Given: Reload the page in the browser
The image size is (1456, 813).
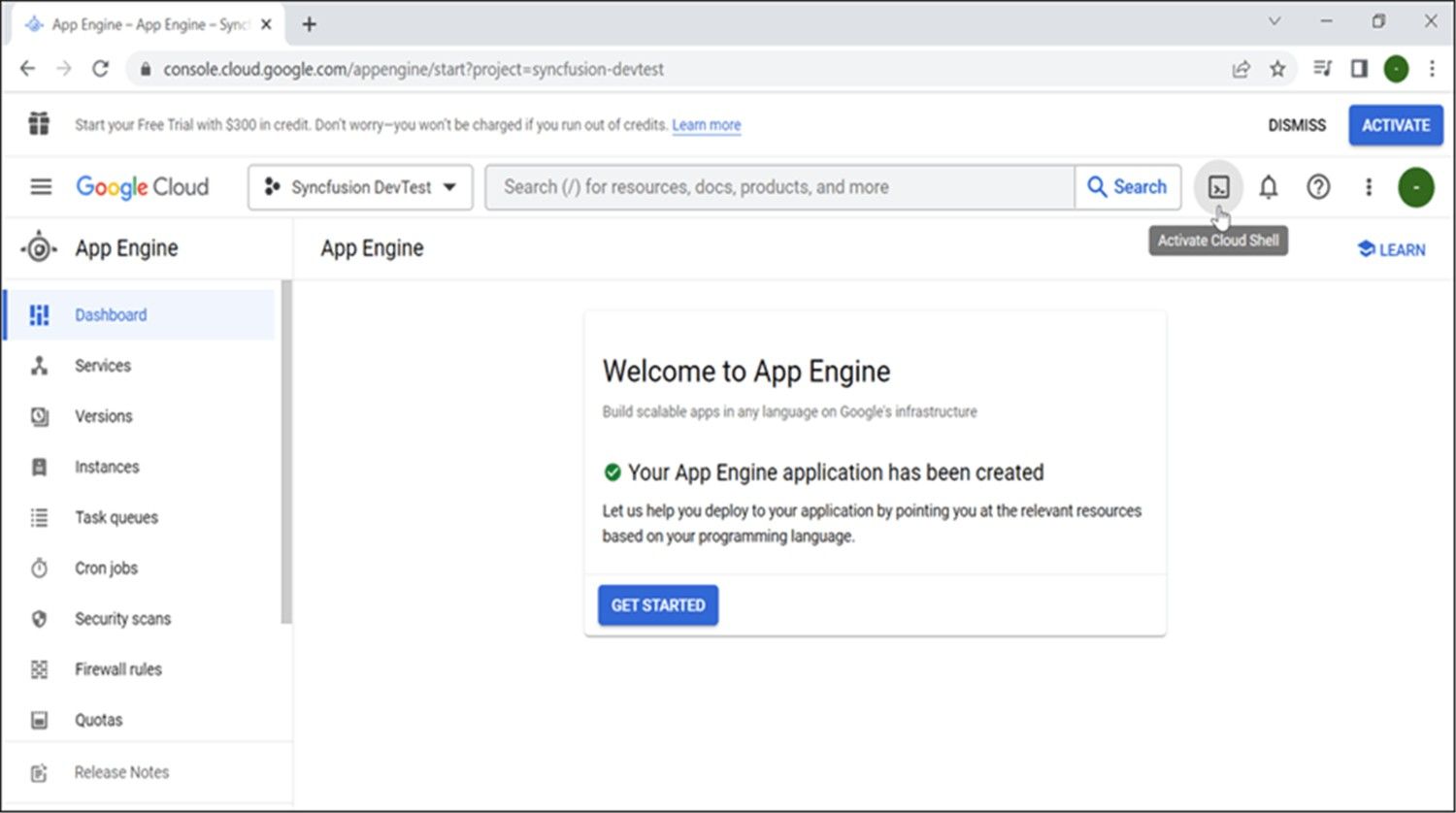Looking at the screenshot, I should (100, 69).
